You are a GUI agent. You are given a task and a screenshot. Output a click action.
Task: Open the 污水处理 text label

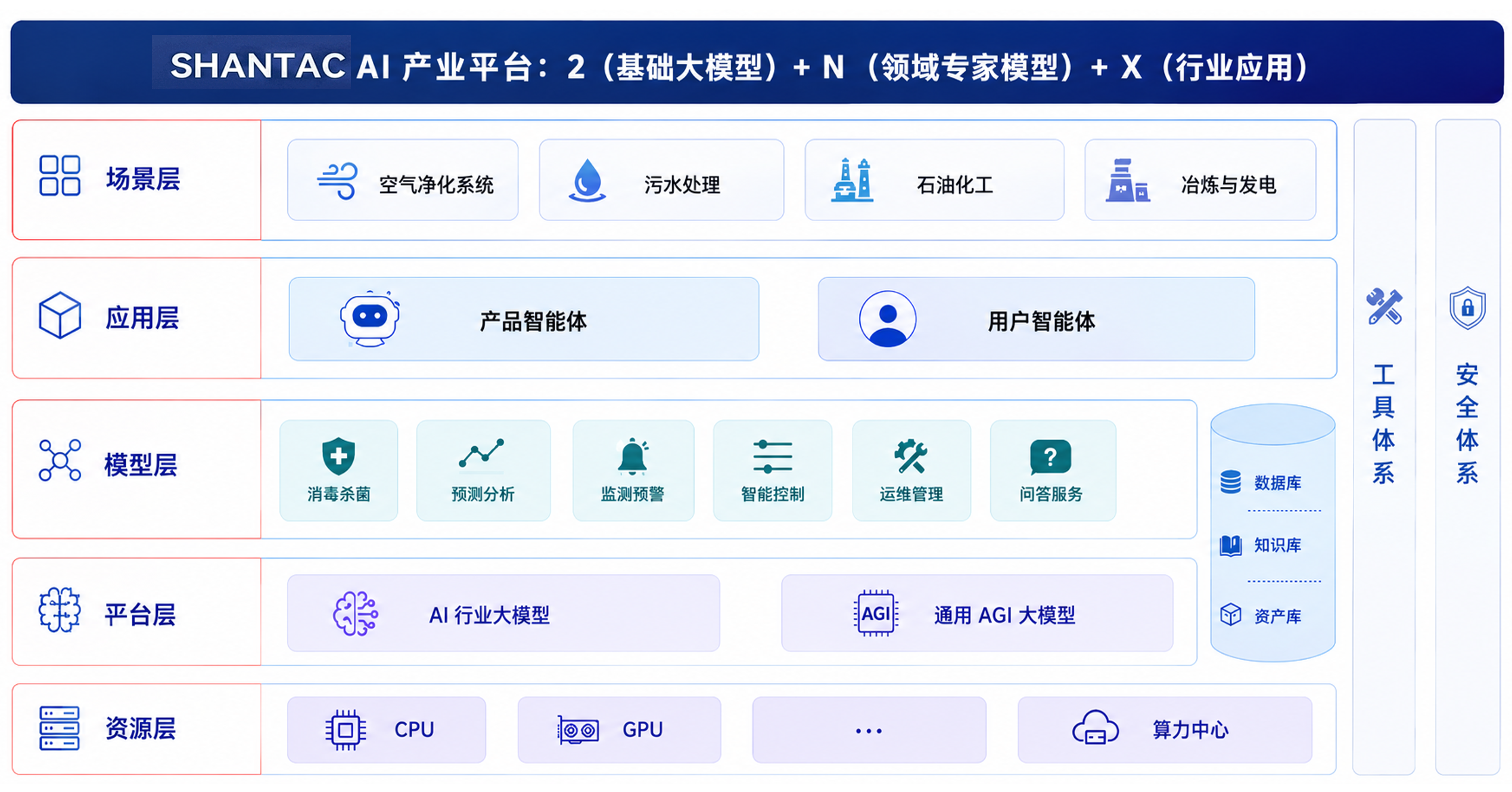tap(682, 185)
